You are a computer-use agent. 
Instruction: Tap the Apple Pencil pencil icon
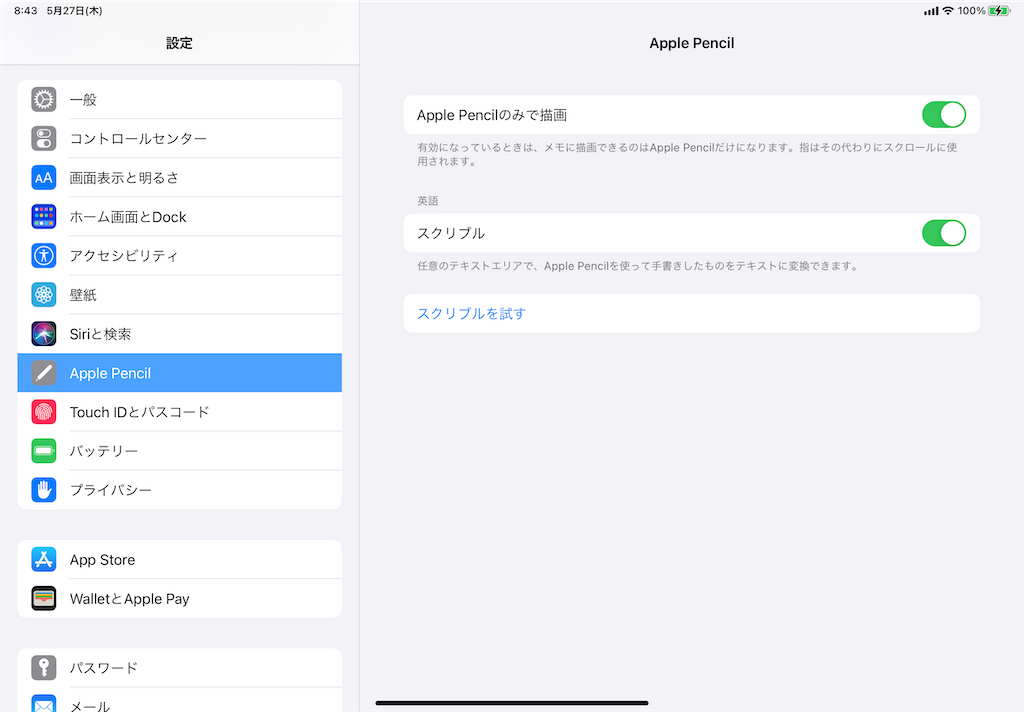[44, 373]
